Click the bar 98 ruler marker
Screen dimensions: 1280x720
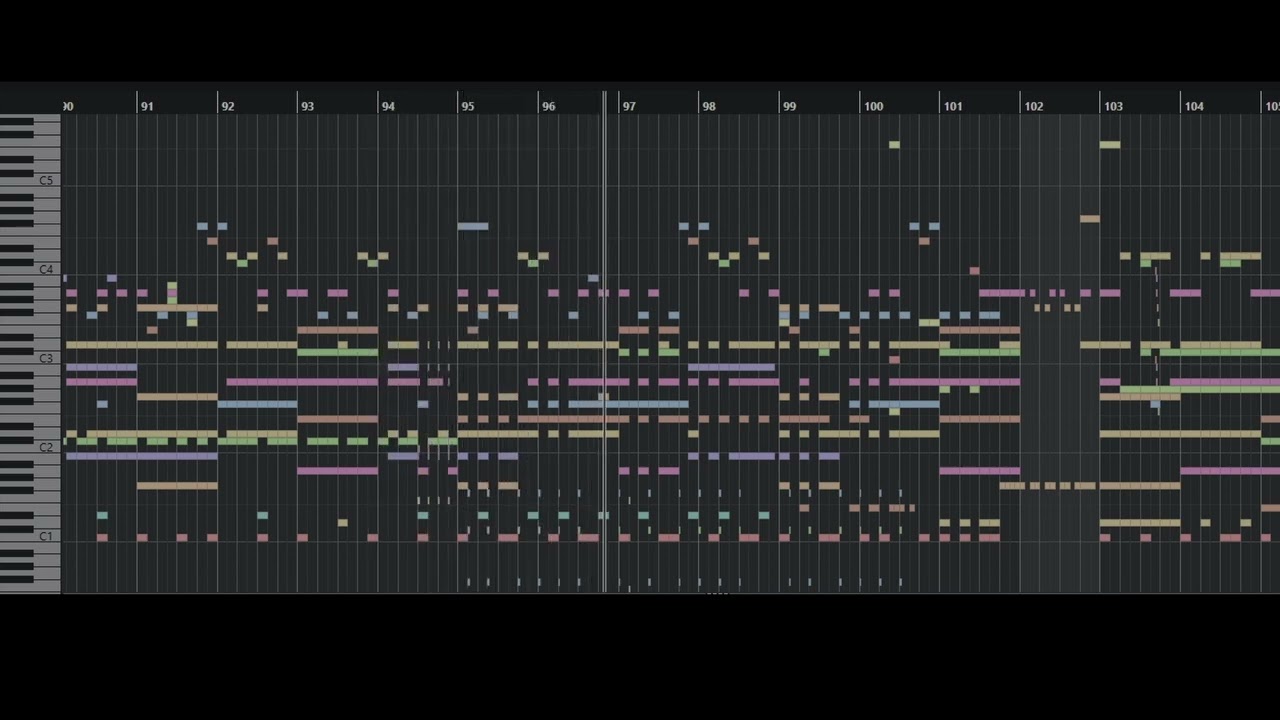pos(708,106)
